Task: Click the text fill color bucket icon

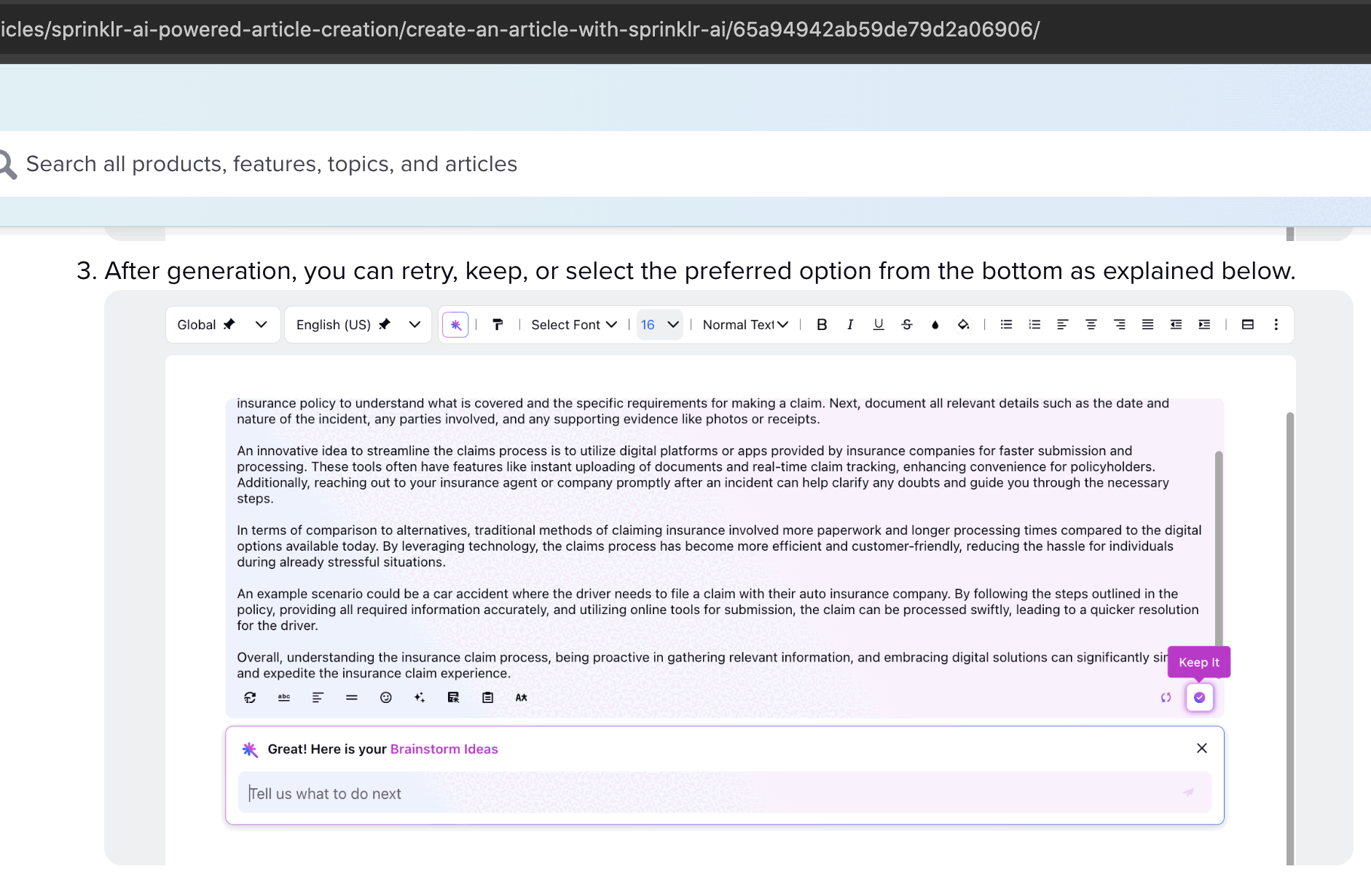Action: tap(964, 325)
